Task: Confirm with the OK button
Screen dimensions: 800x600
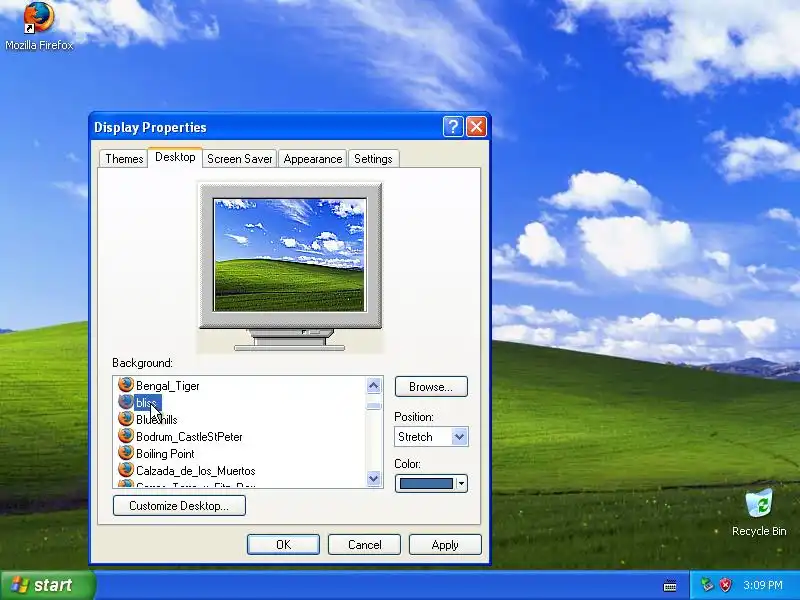Action: coord(283,545)
